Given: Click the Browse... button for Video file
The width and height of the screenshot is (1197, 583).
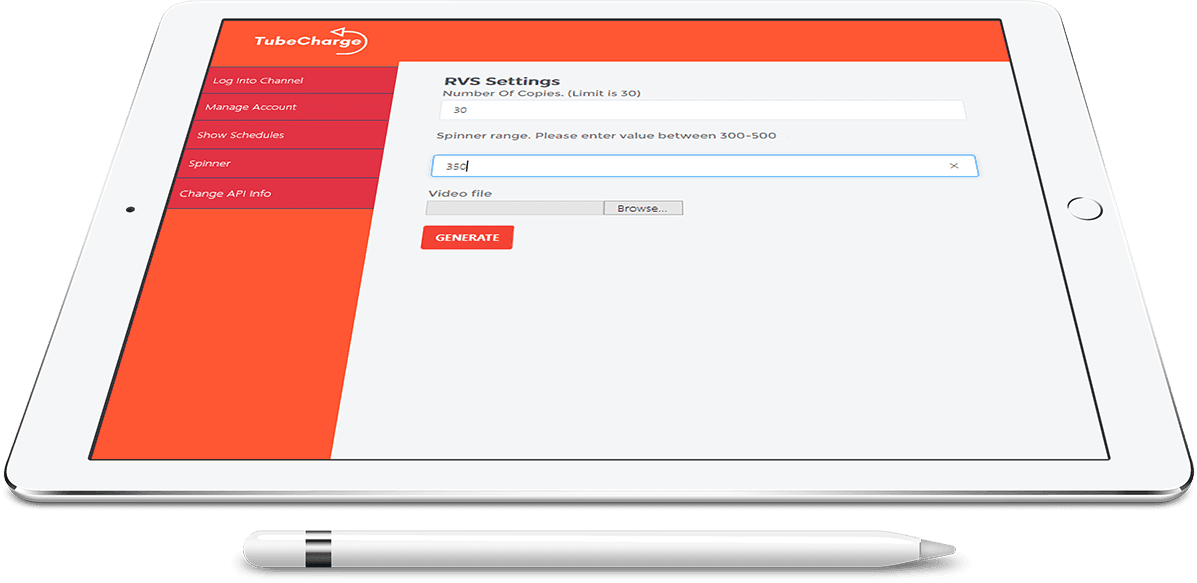Looking at the screenshot, I should tap(643, 208).
